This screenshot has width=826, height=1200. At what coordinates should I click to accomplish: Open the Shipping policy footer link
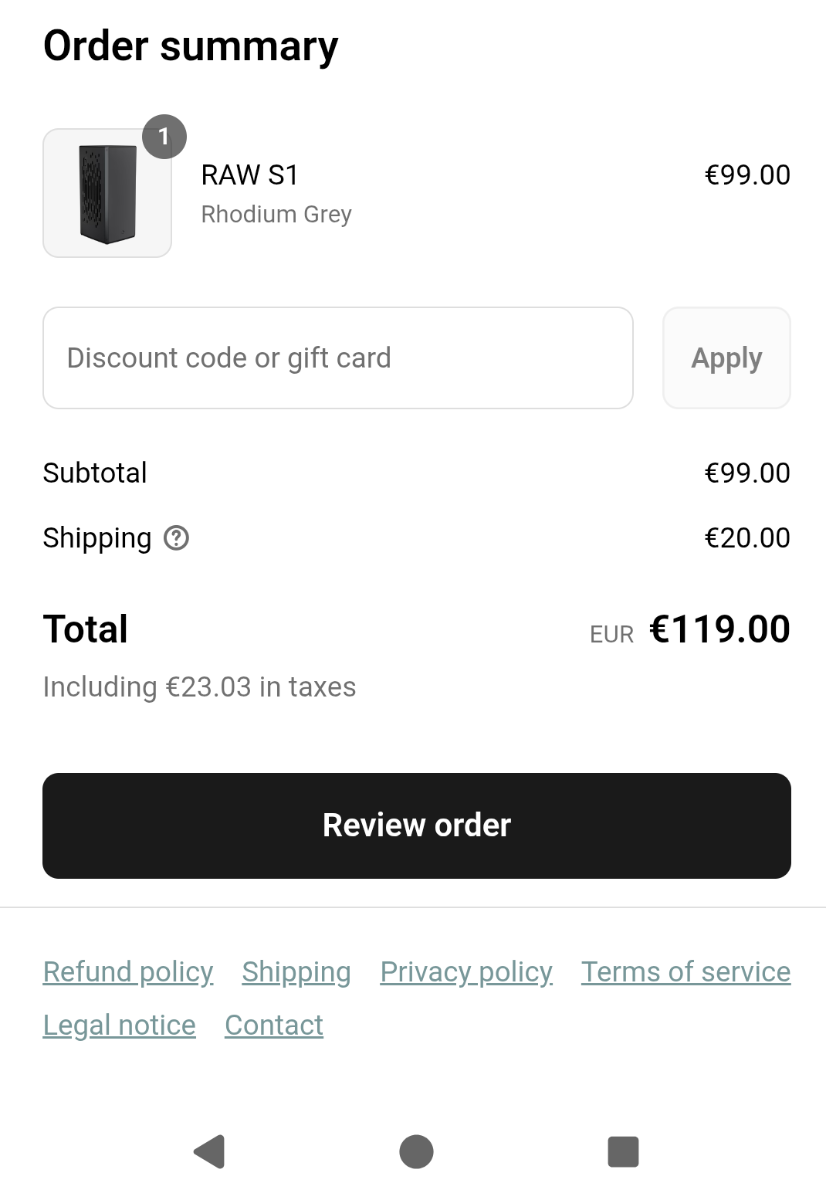click(x=296, y=972)
